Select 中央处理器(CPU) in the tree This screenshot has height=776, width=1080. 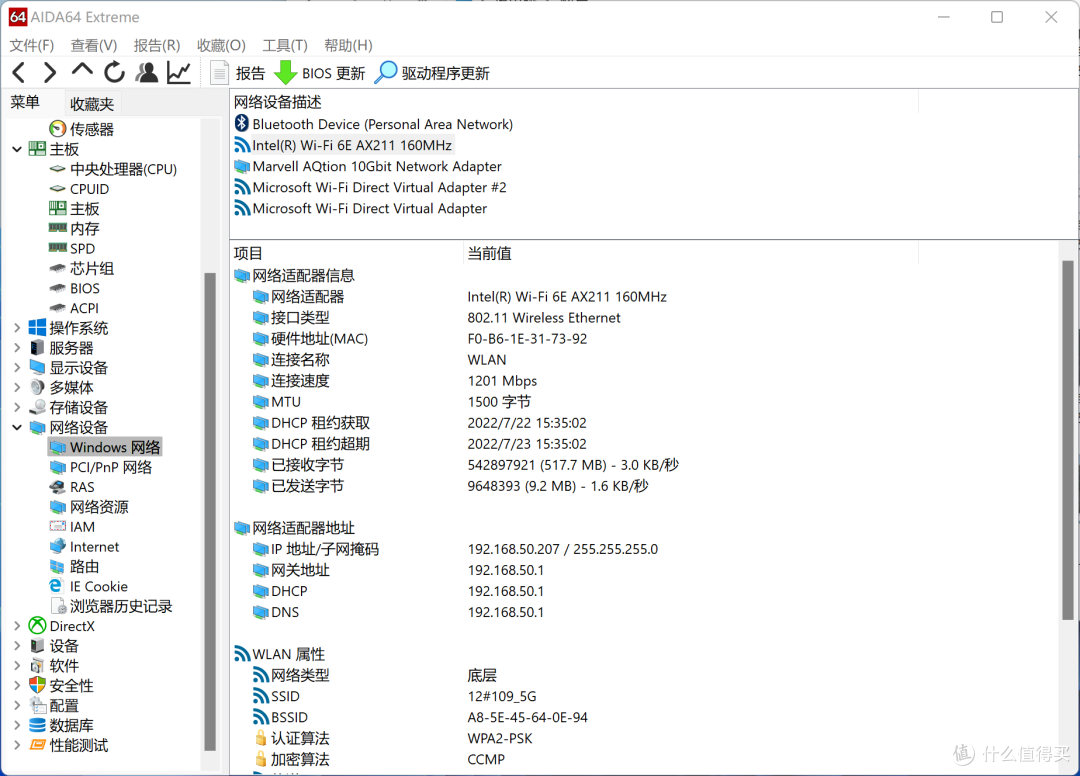click(114, 169)
